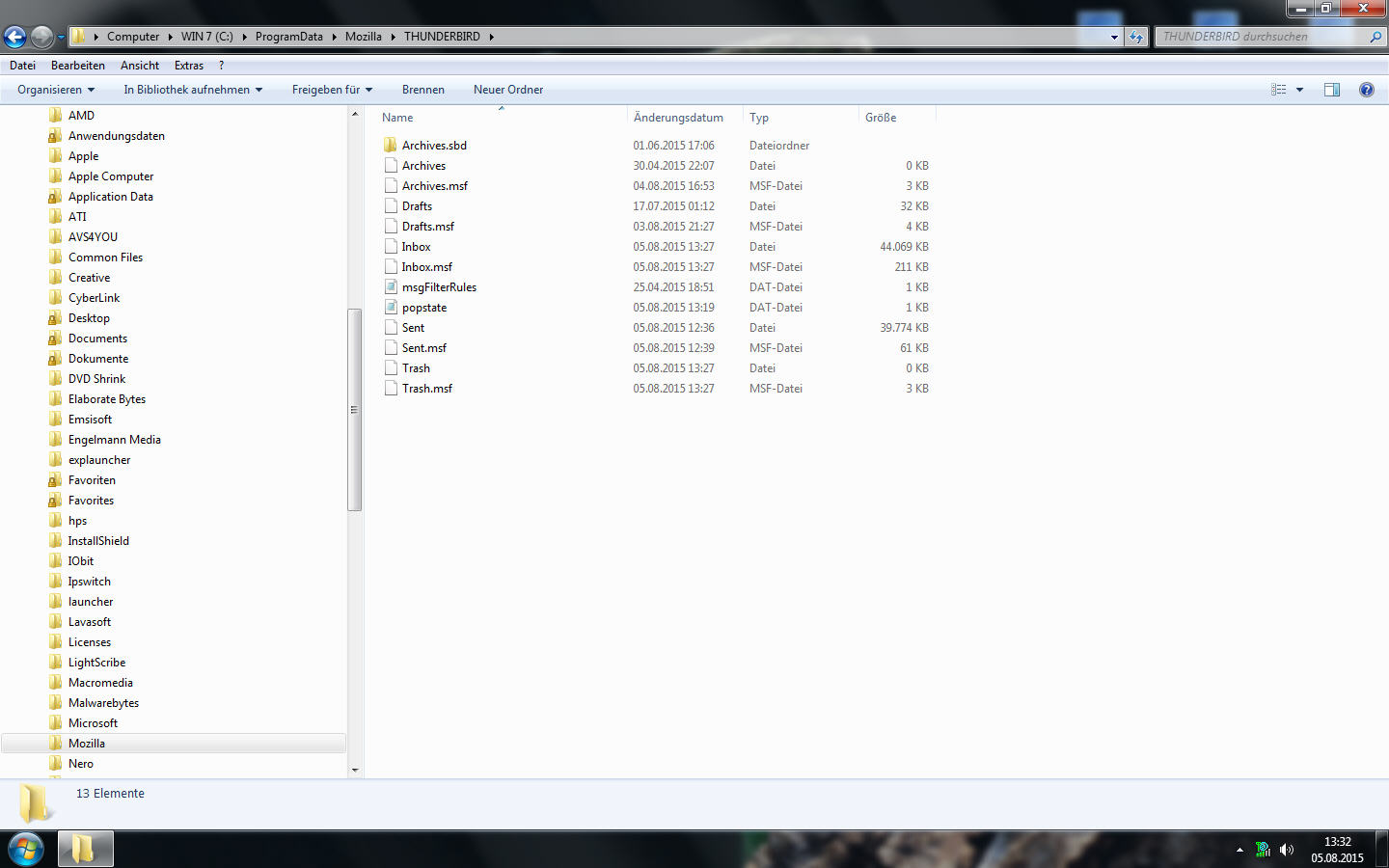Click the Mozilla folder icon in tree

click(x=55, y=744)
